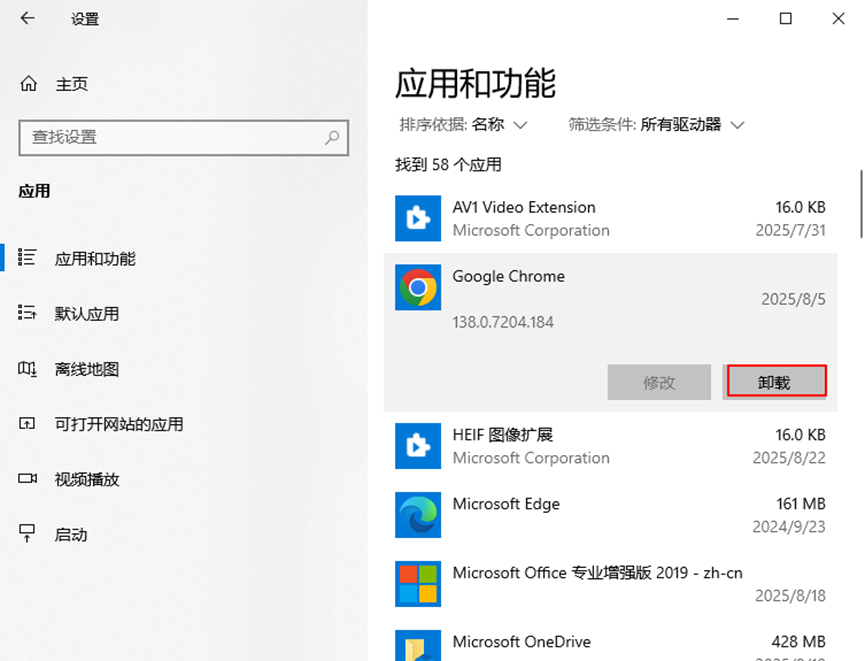Open the 排序依据 名称 sort dropdown
This screenshot has height=661, width=865.
(x=463, y=125)
